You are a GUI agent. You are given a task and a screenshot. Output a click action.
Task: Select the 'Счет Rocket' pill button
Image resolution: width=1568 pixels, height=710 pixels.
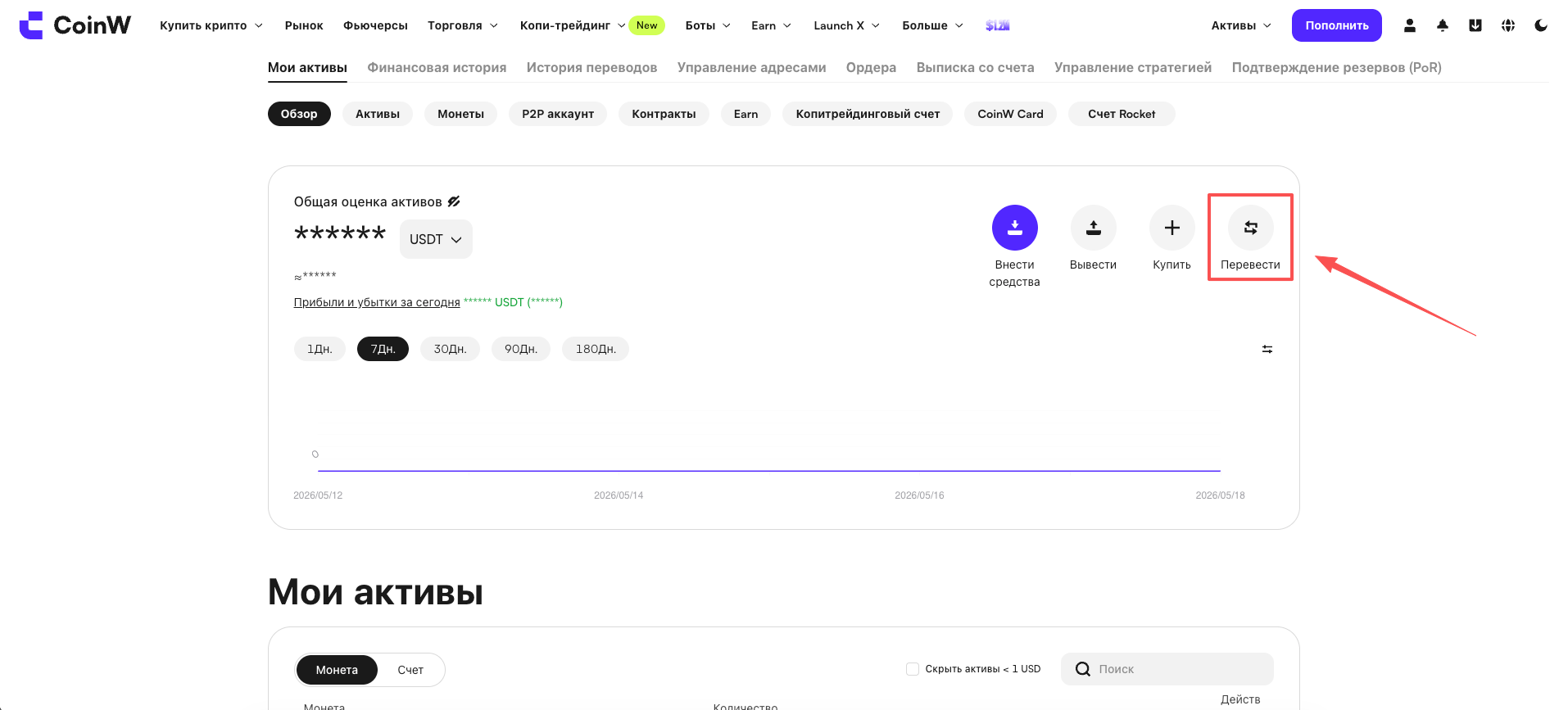(x=1122, y=114)
